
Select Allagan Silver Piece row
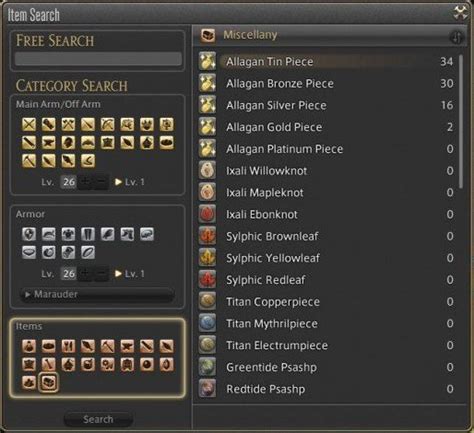327,105
